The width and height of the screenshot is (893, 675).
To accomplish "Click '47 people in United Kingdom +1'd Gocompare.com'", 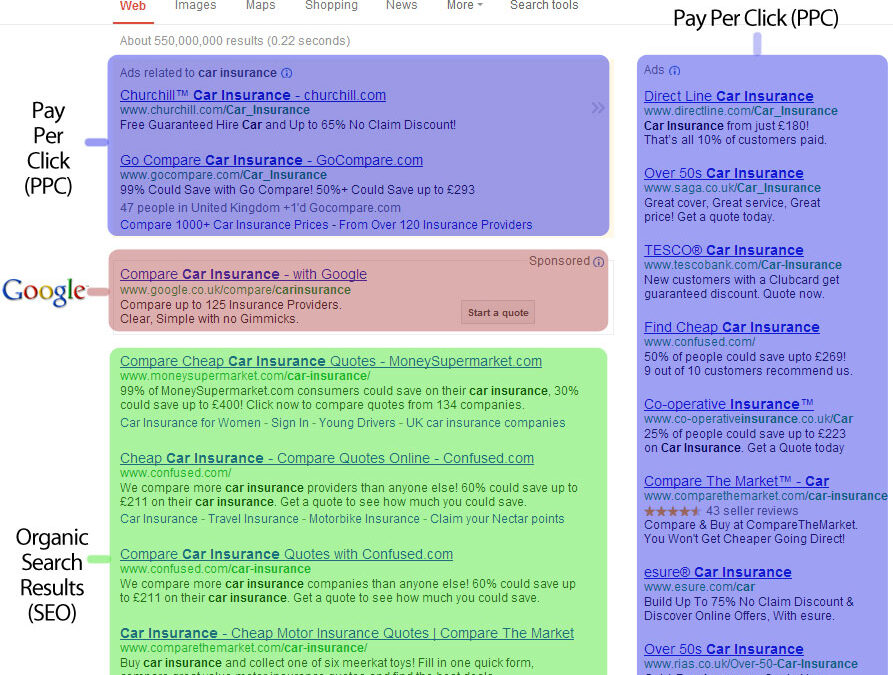I will pyautogui.click(x=260, y=208).
